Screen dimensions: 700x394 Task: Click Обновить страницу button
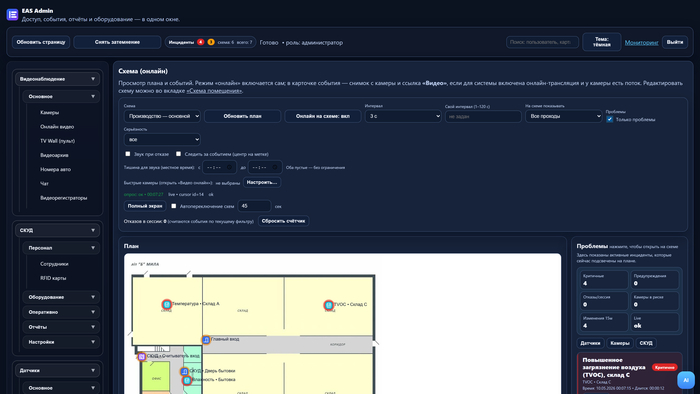click(x=41, y=42)
